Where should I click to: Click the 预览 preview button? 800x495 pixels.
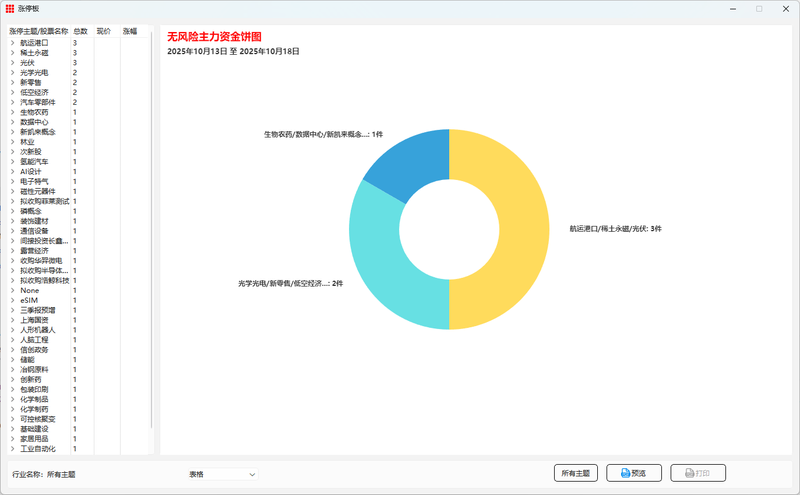click(x=634, y=473)
